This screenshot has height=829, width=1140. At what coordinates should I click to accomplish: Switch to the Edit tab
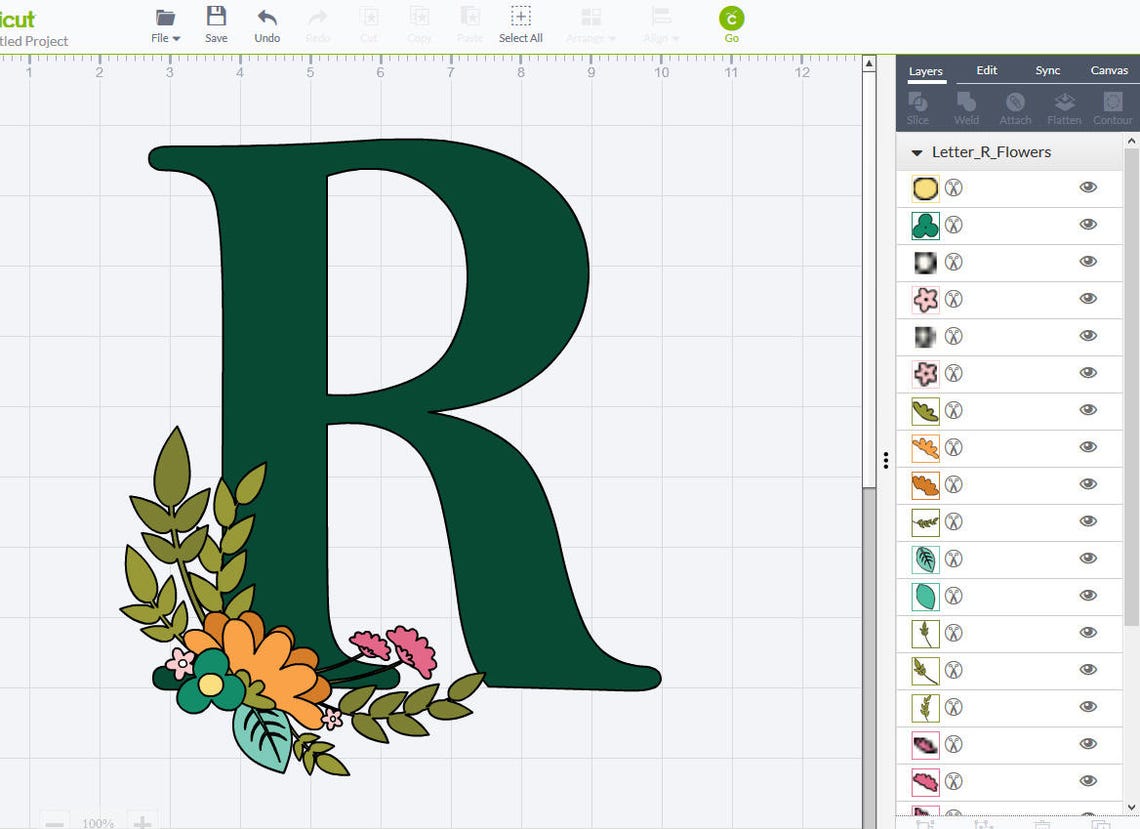coord(986,70)
